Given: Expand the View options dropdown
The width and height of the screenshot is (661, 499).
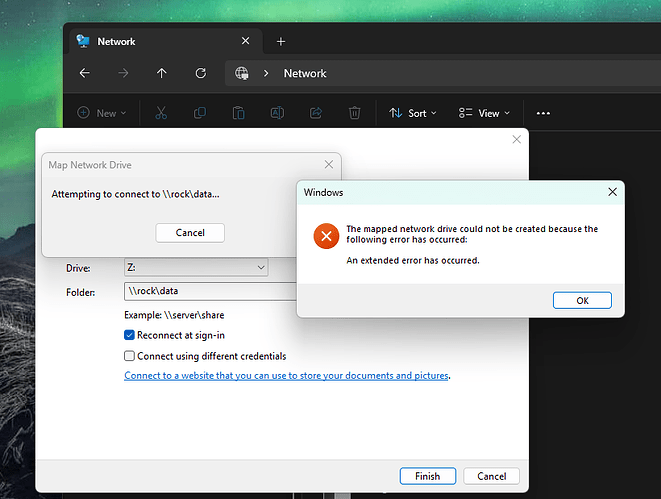Looking at the screenshot, I should [x=483, y=113].
